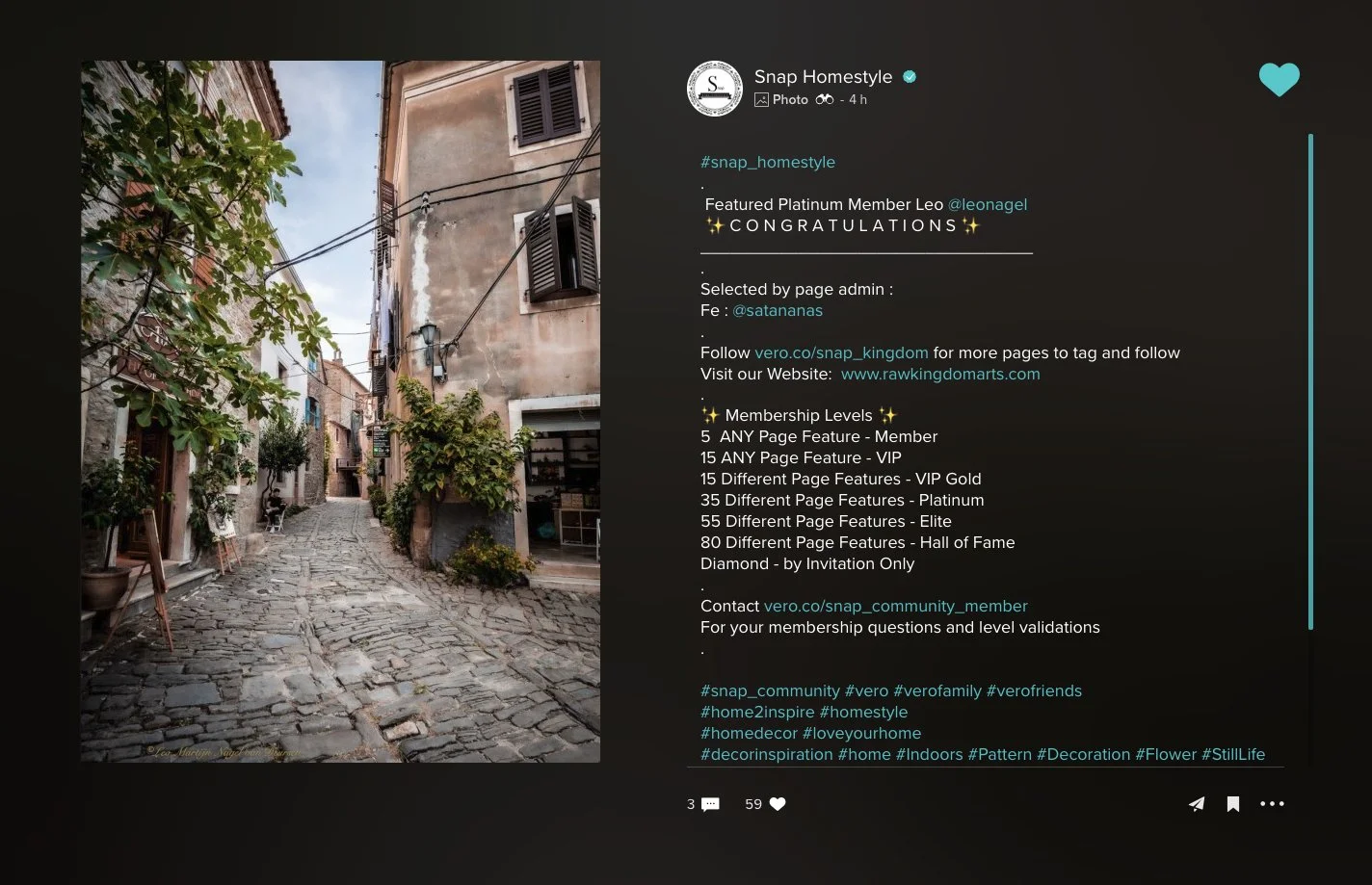Screen dimensions: 1372x885
Task: Click the audience glasses icon beside Photo
Action: point(825,99)
